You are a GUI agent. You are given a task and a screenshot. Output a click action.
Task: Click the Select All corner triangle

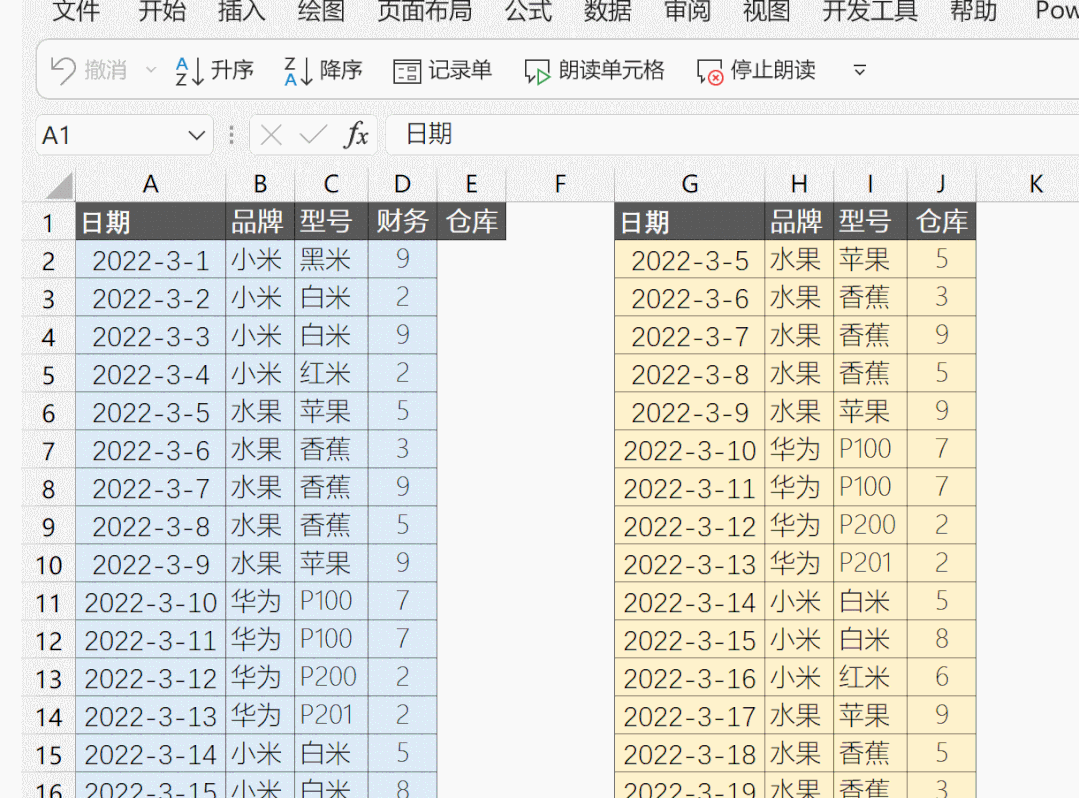pyautogui.click(x=61, y=186)
